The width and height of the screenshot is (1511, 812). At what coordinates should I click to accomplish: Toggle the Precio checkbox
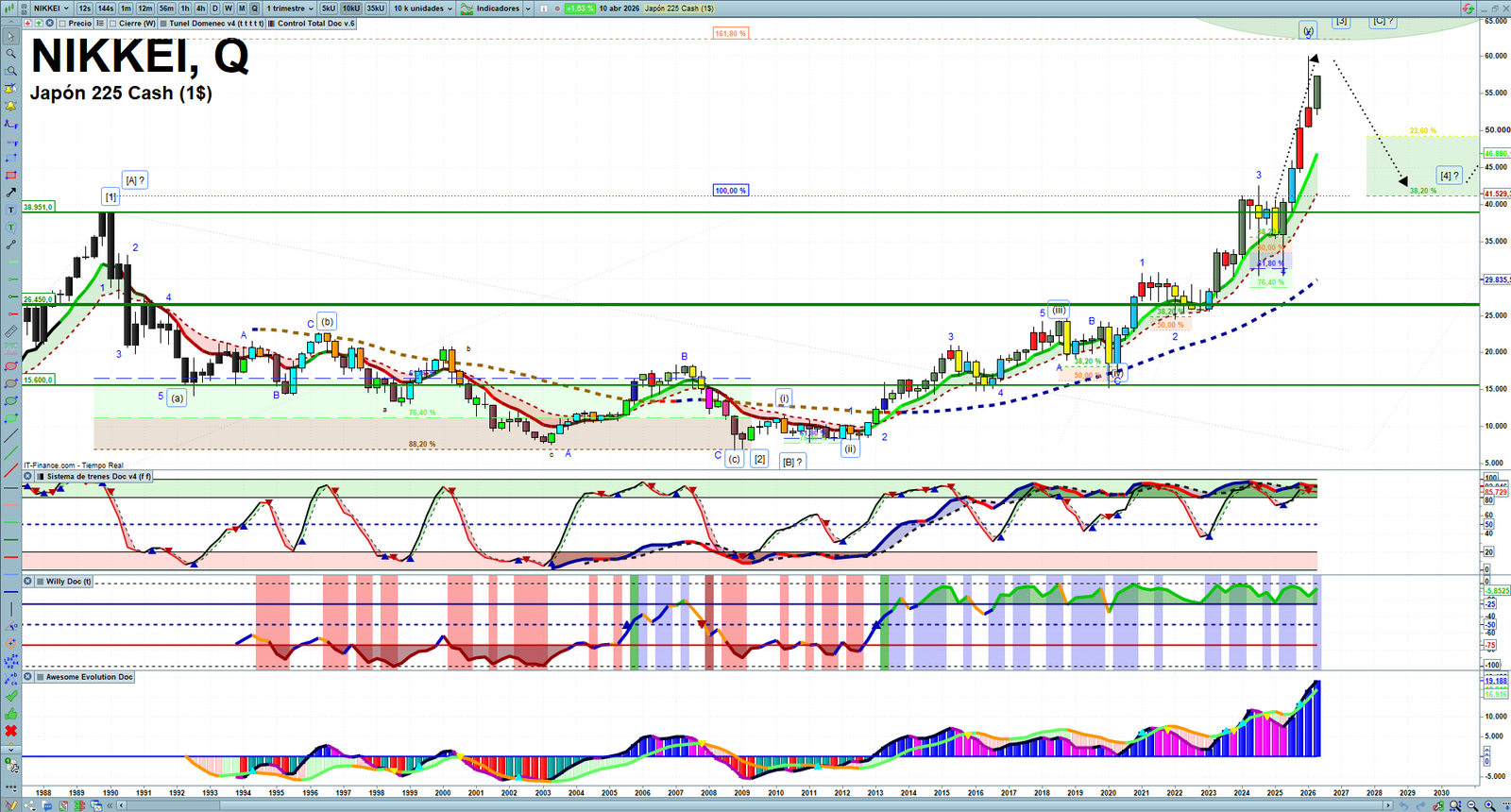62,24
